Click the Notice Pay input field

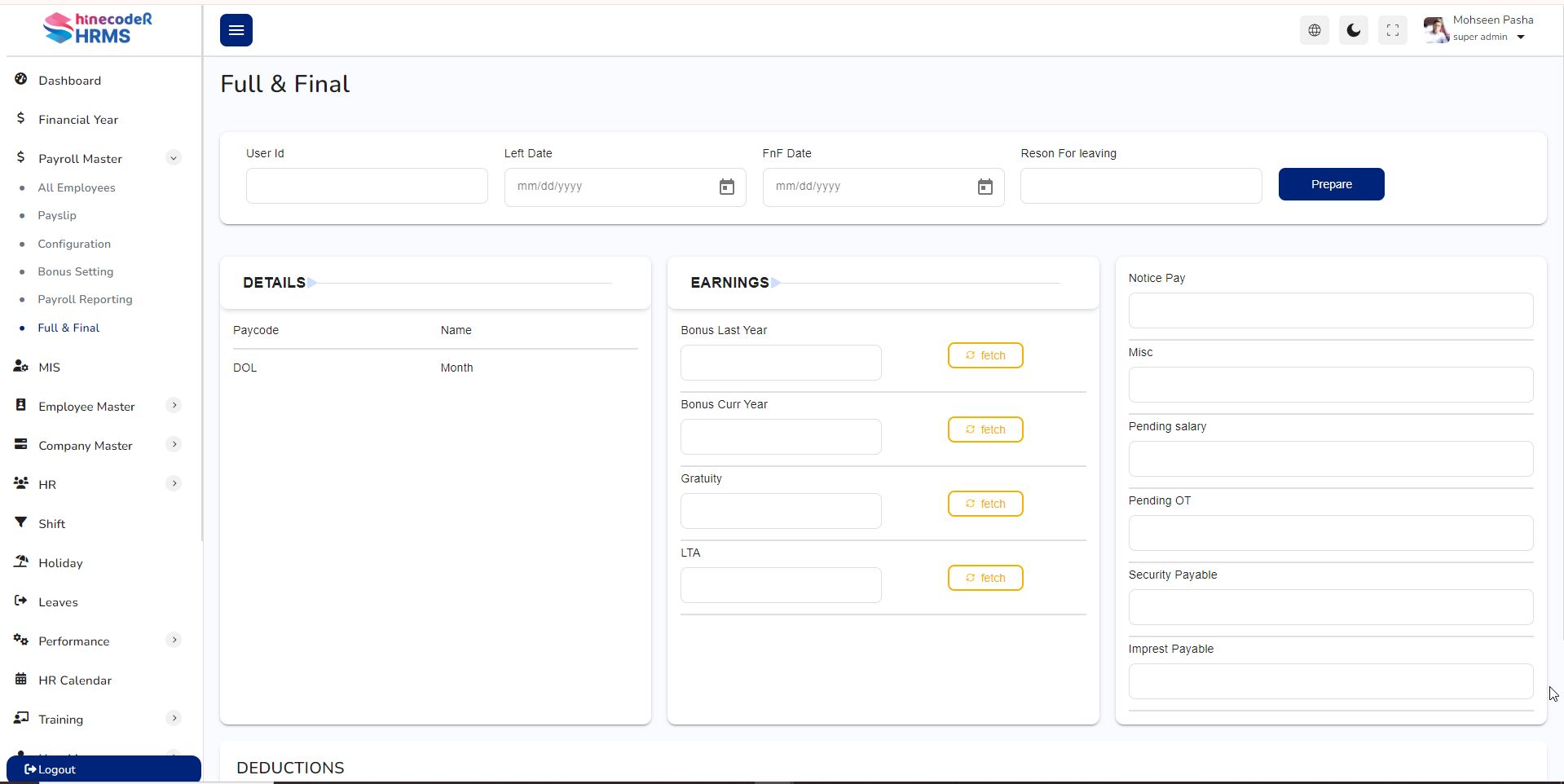[x=1331, y=311]
